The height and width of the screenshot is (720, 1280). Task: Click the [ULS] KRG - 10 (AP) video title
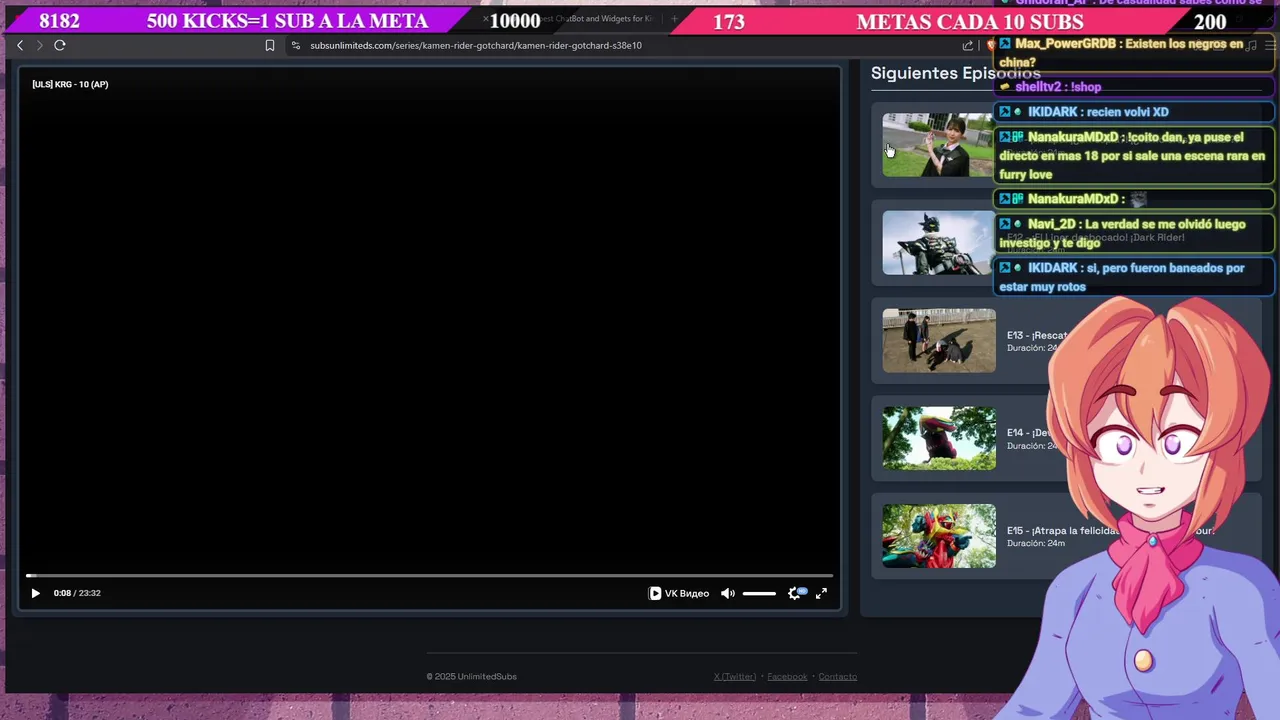pyautogui.click(x=70, y=84)
